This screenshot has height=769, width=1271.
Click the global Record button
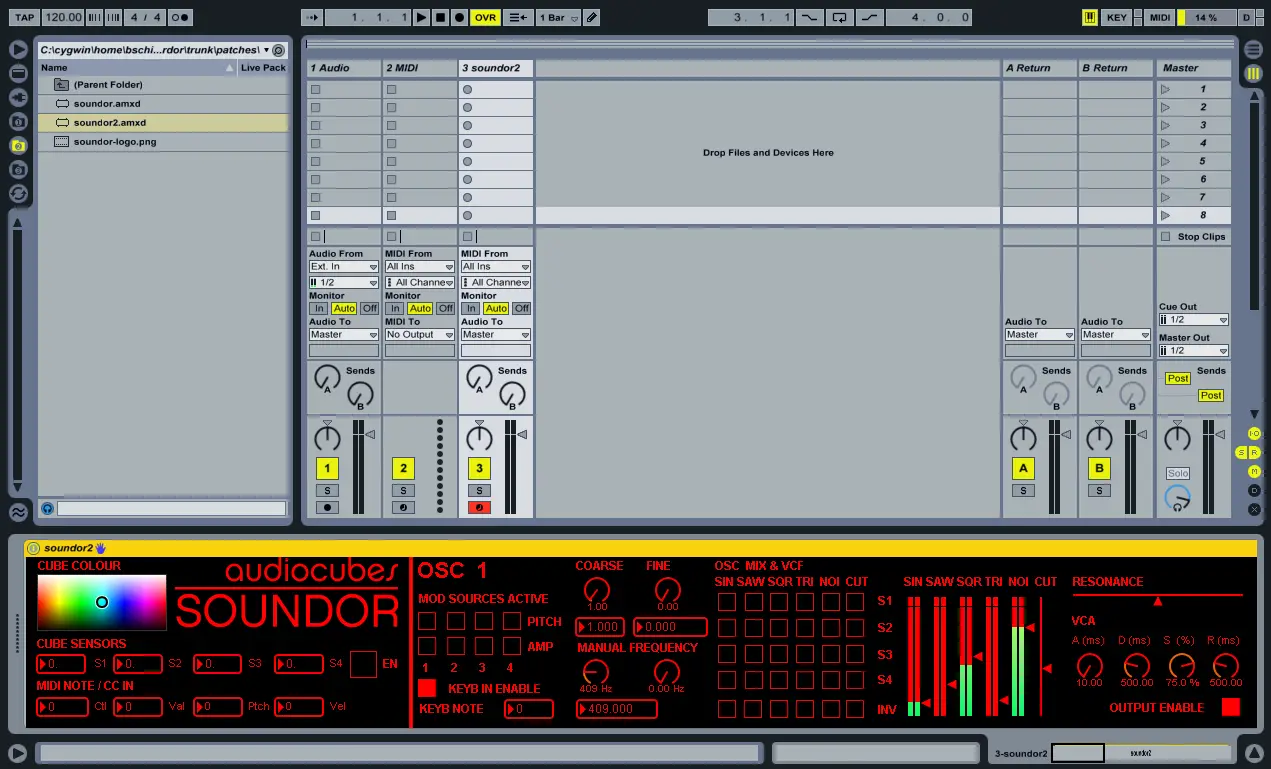point(459,17)
